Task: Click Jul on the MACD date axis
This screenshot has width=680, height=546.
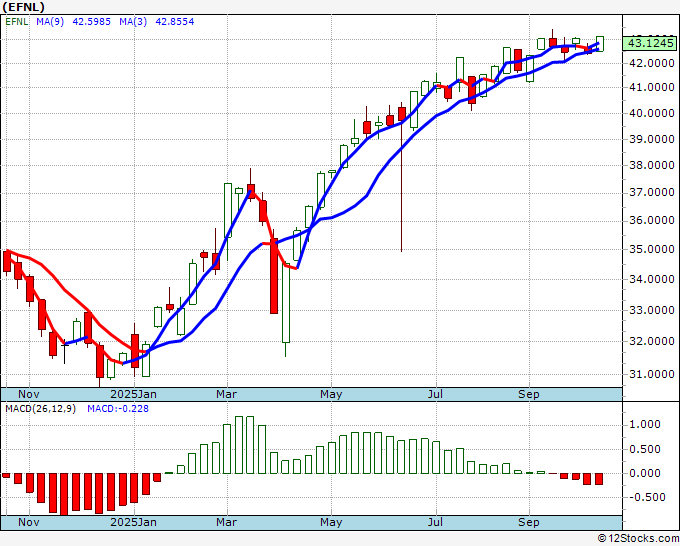Action: point(435,522)
